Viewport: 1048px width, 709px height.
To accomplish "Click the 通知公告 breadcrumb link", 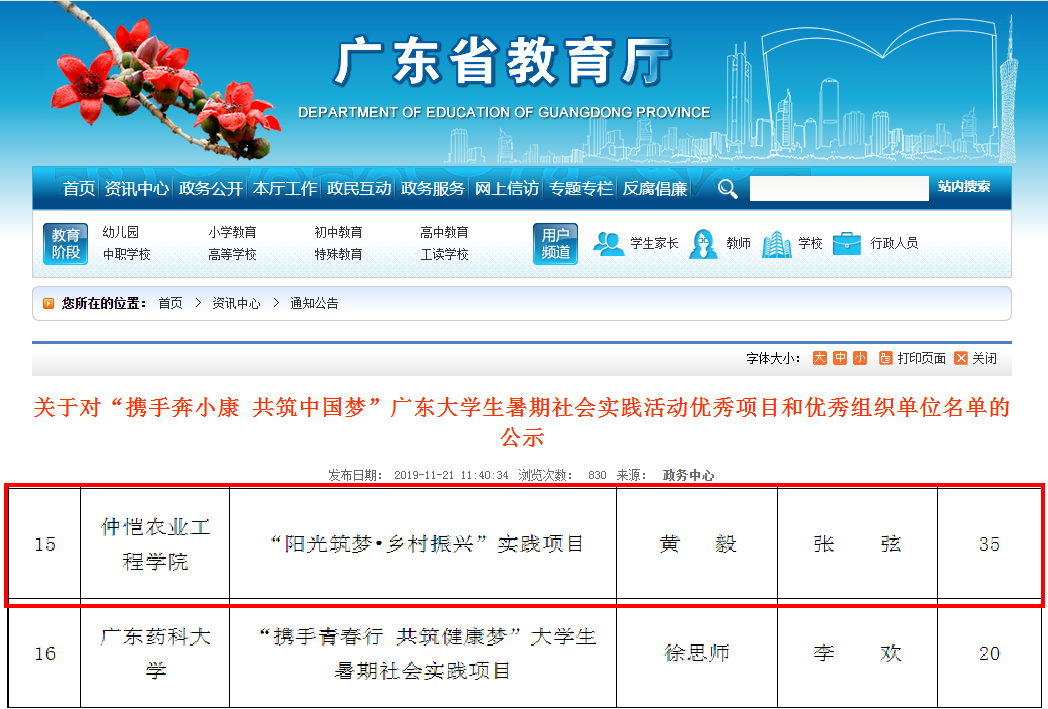I will click(314, 303).
